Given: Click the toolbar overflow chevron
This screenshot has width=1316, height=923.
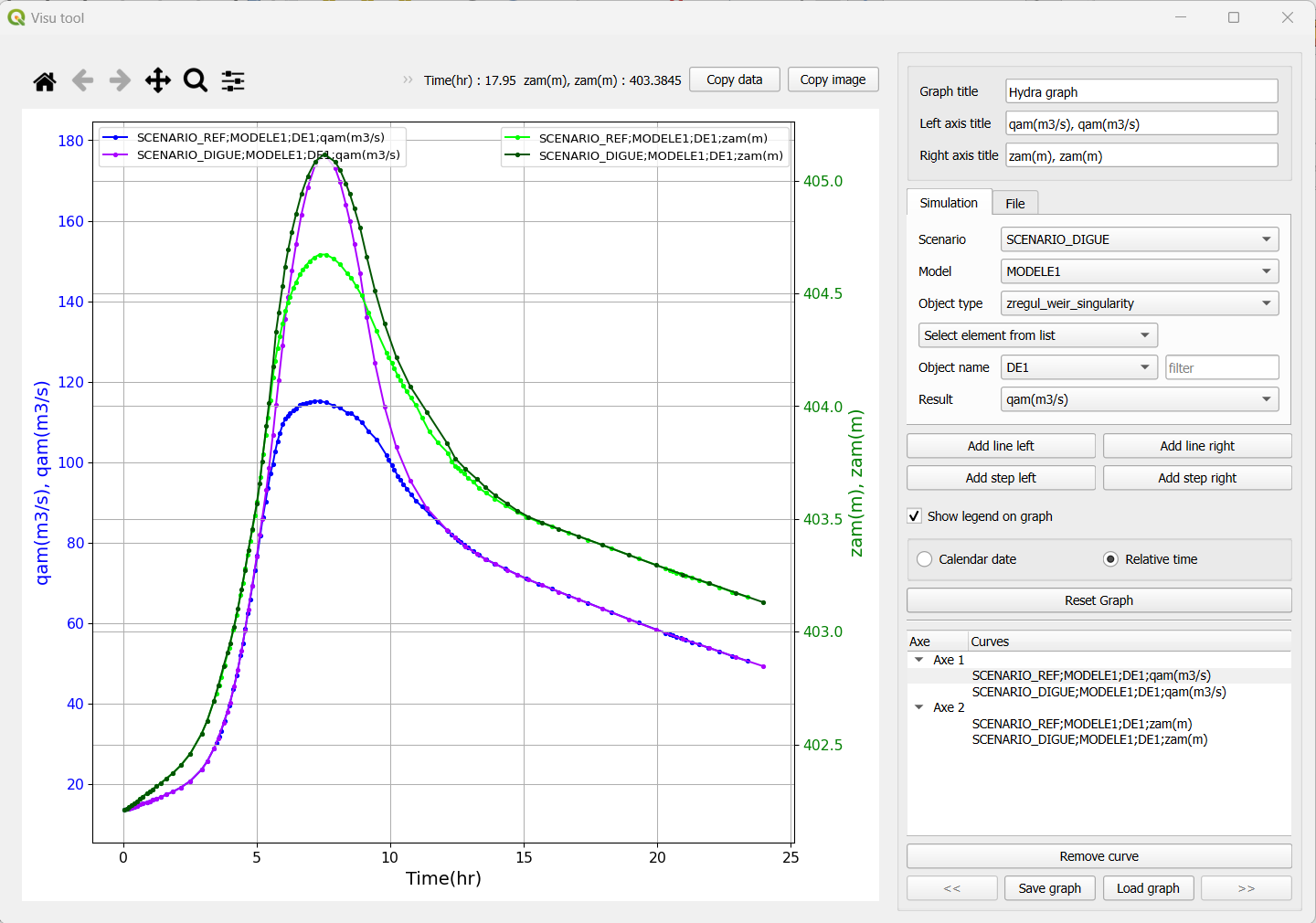Looking at the screenshot, I should coord(408,80).
